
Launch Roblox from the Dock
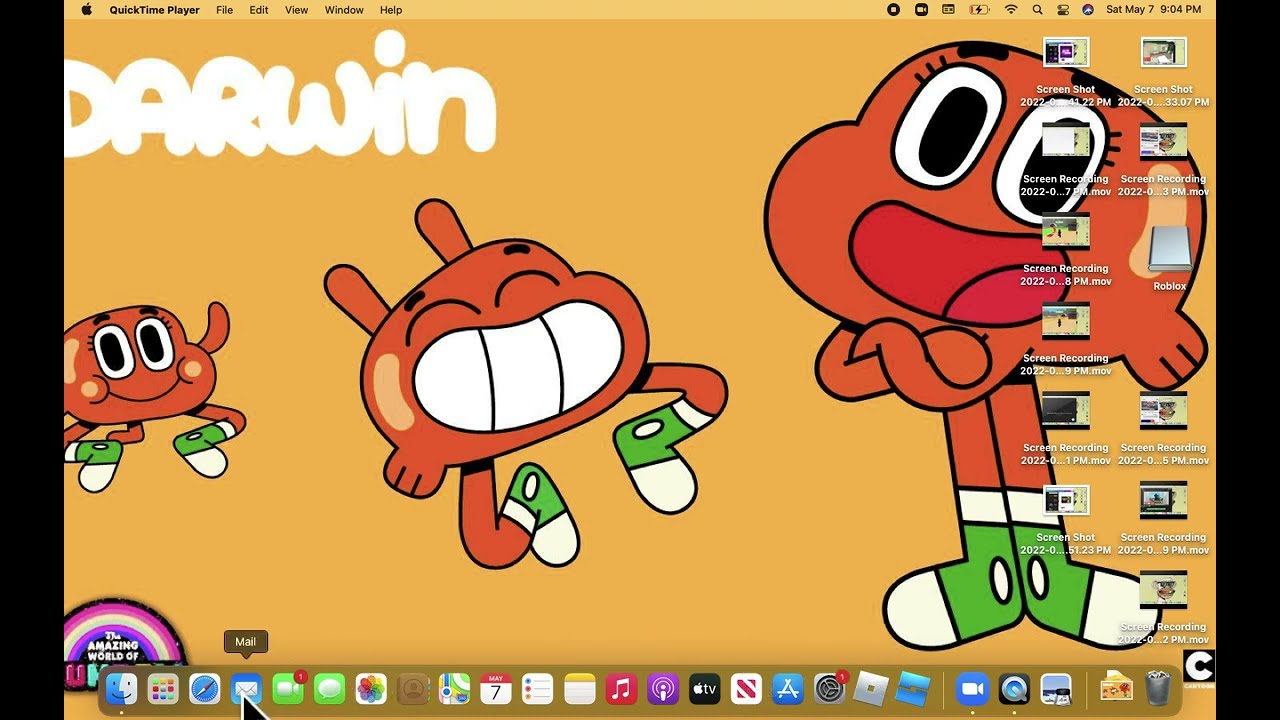pos(871,688)
